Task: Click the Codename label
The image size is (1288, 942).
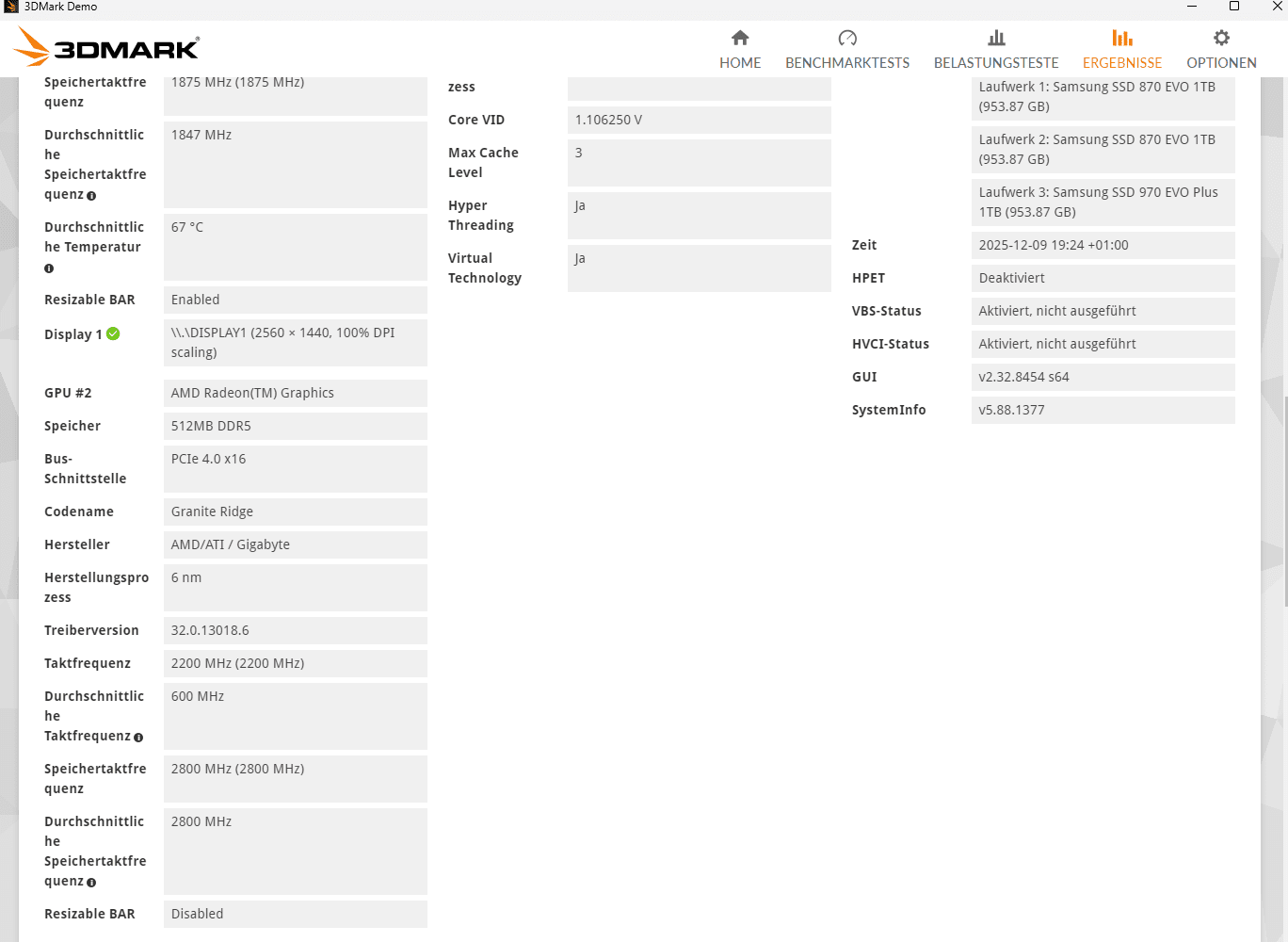Action: [79, 512]
